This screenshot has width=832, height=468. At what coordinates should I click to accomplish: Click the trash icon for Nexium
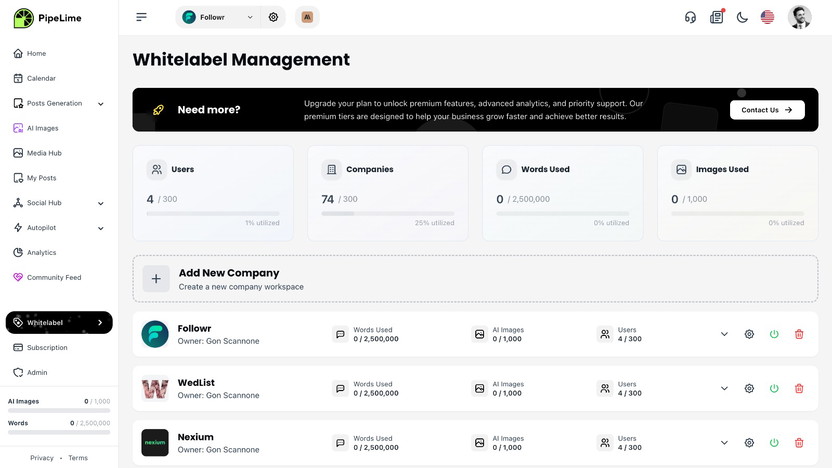(799, 442)
